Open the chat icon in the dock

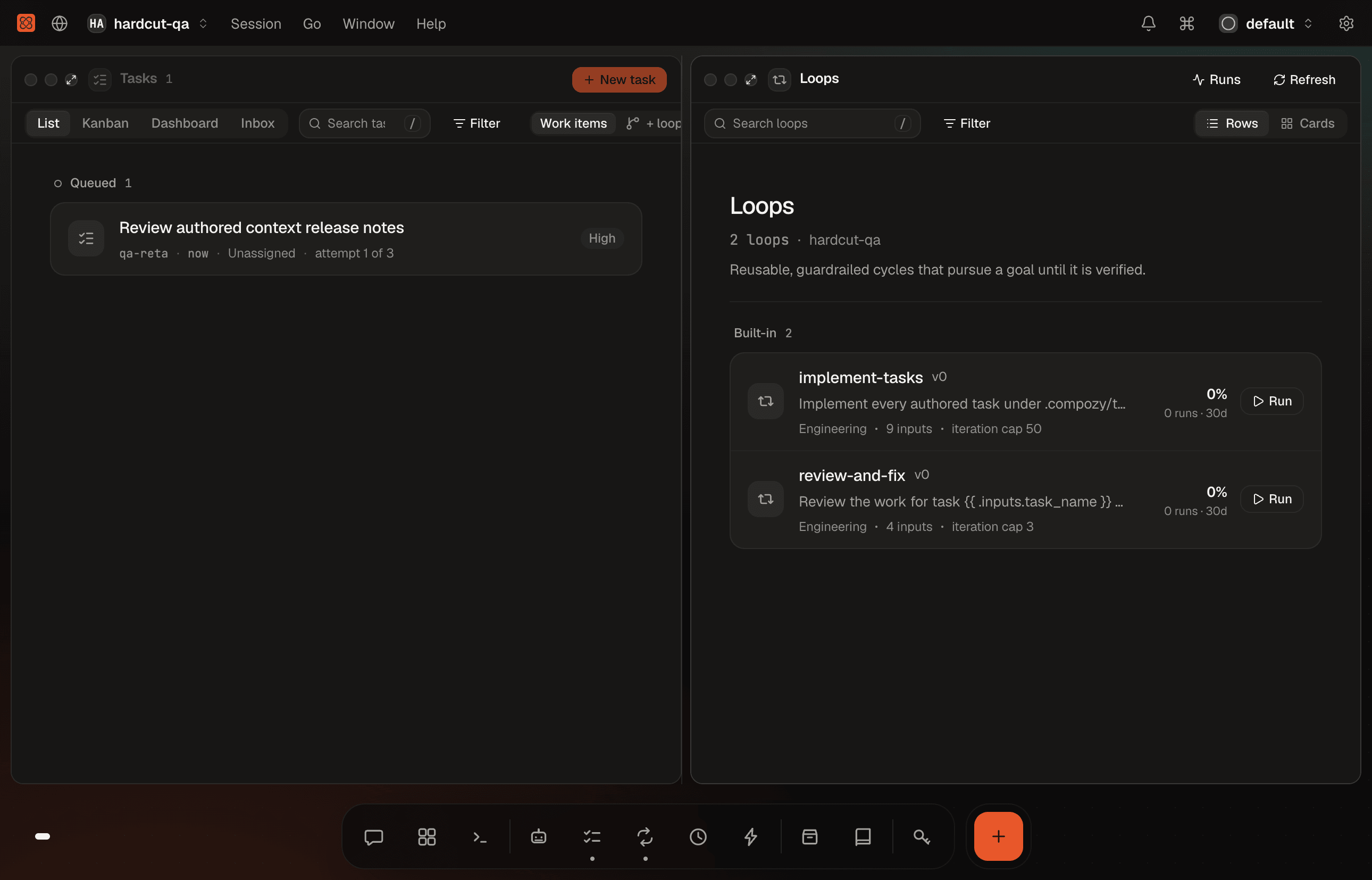373,836
